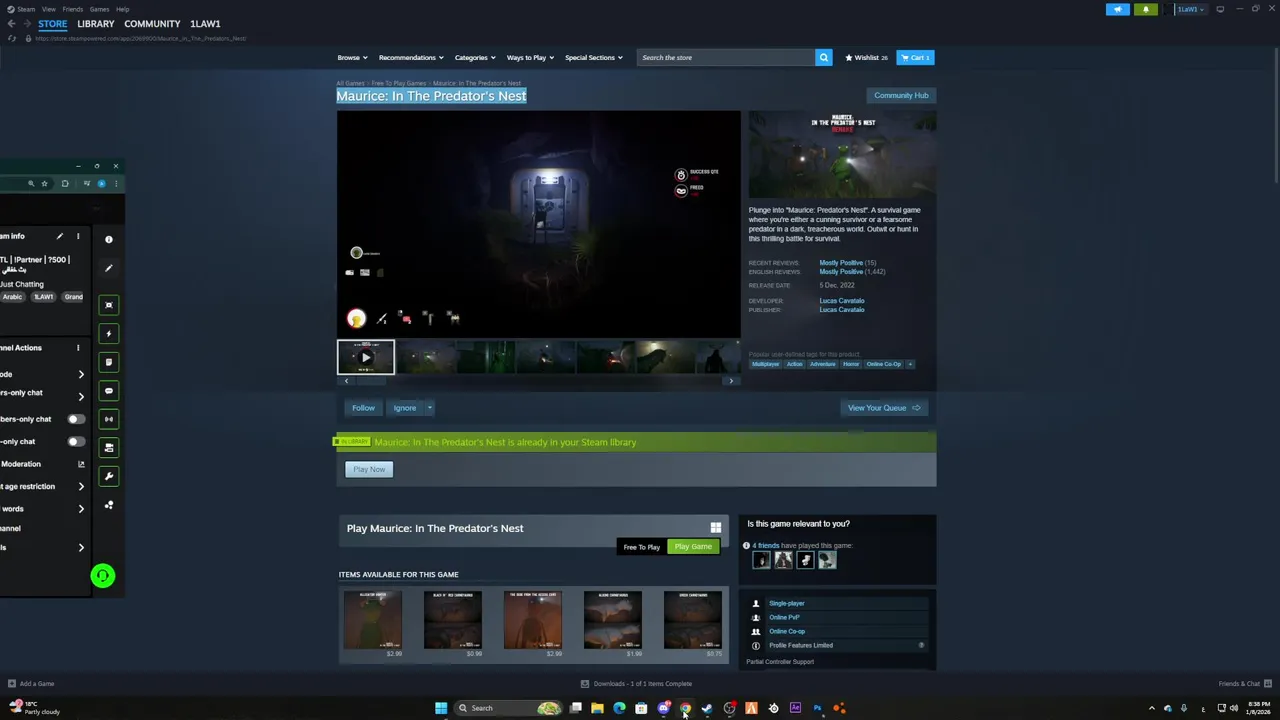Viewport: 1280px width, 720px height.
Task: Open the Recommendations dropdown
Action: click(x=411, y=57)
